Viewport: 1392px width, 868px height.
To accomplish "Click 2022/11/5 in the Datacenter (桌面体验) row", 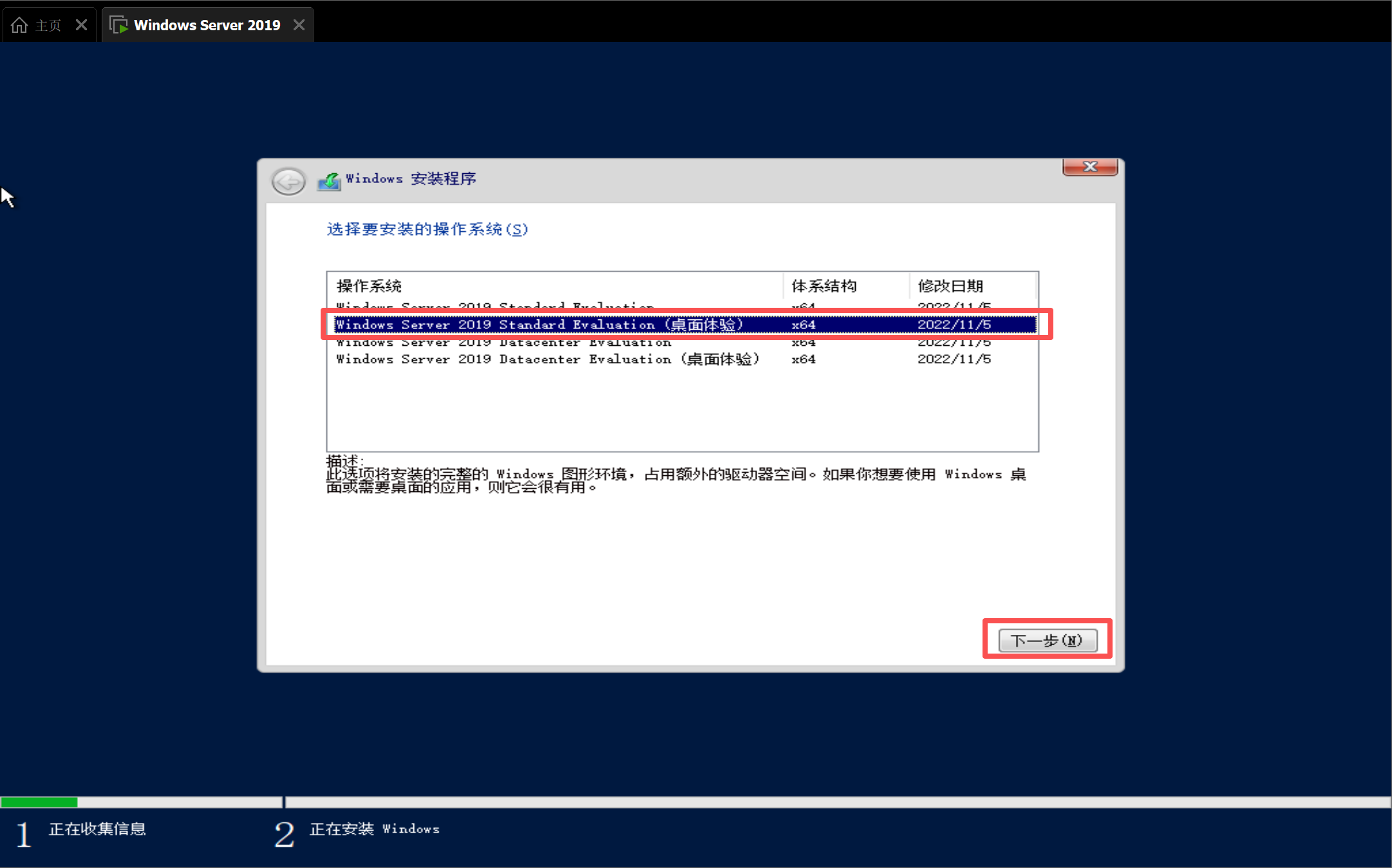I will (954, 359).
